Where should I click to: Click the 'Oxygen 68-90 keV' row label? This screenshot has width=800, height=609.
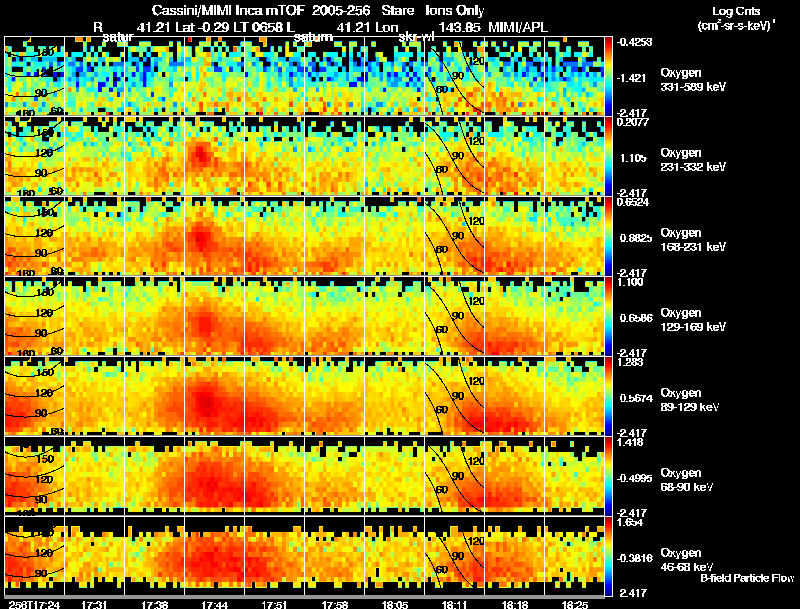(x=686, y=480)
